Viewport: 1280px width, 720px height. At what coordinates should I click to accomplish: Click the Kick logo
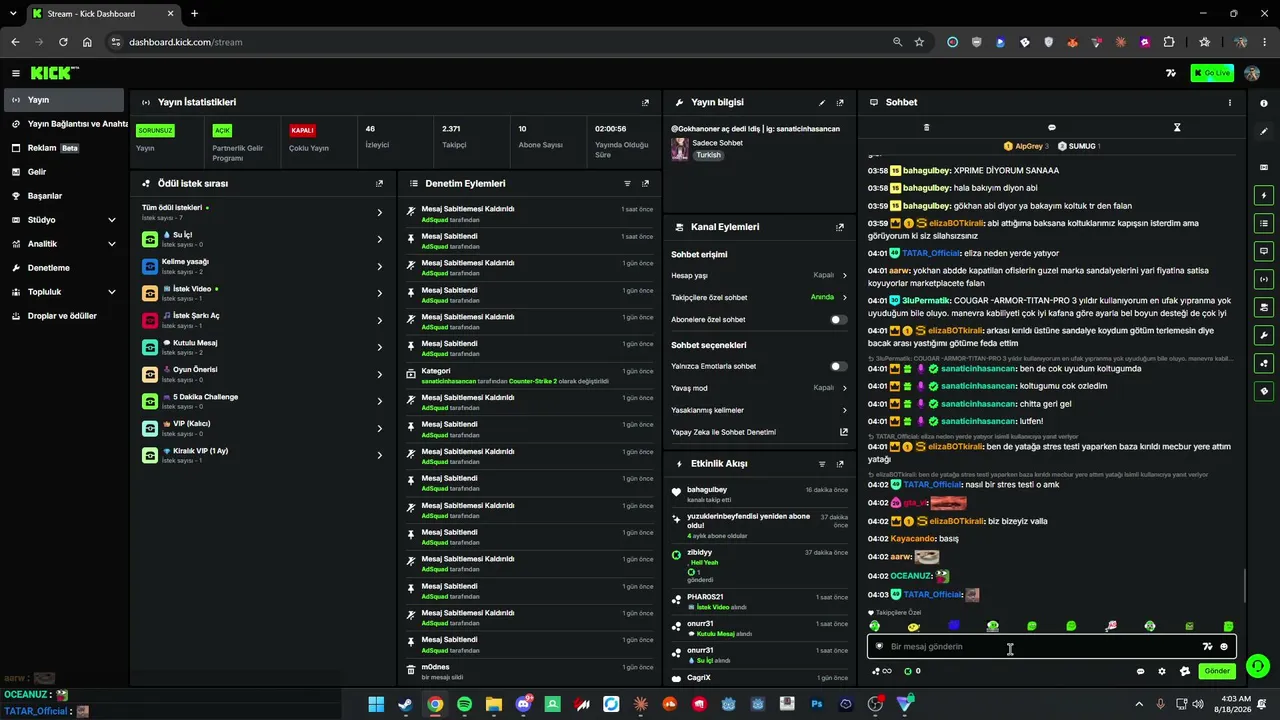54,73
